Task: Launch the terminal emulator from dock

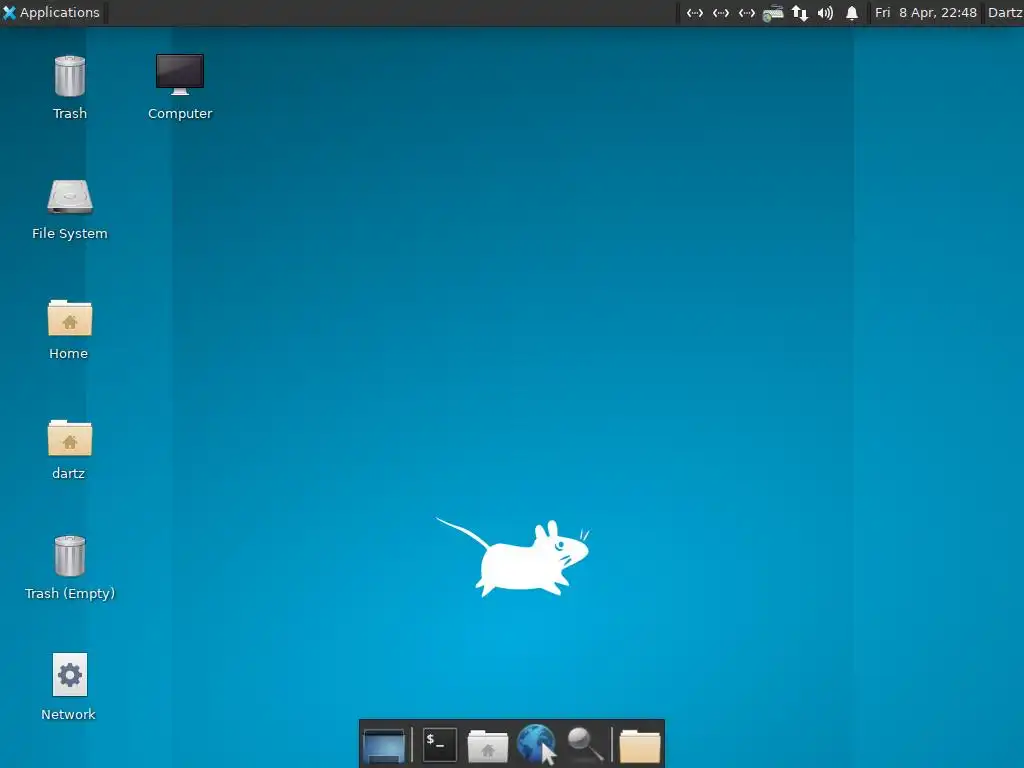Action: click(x=440, y=744)
